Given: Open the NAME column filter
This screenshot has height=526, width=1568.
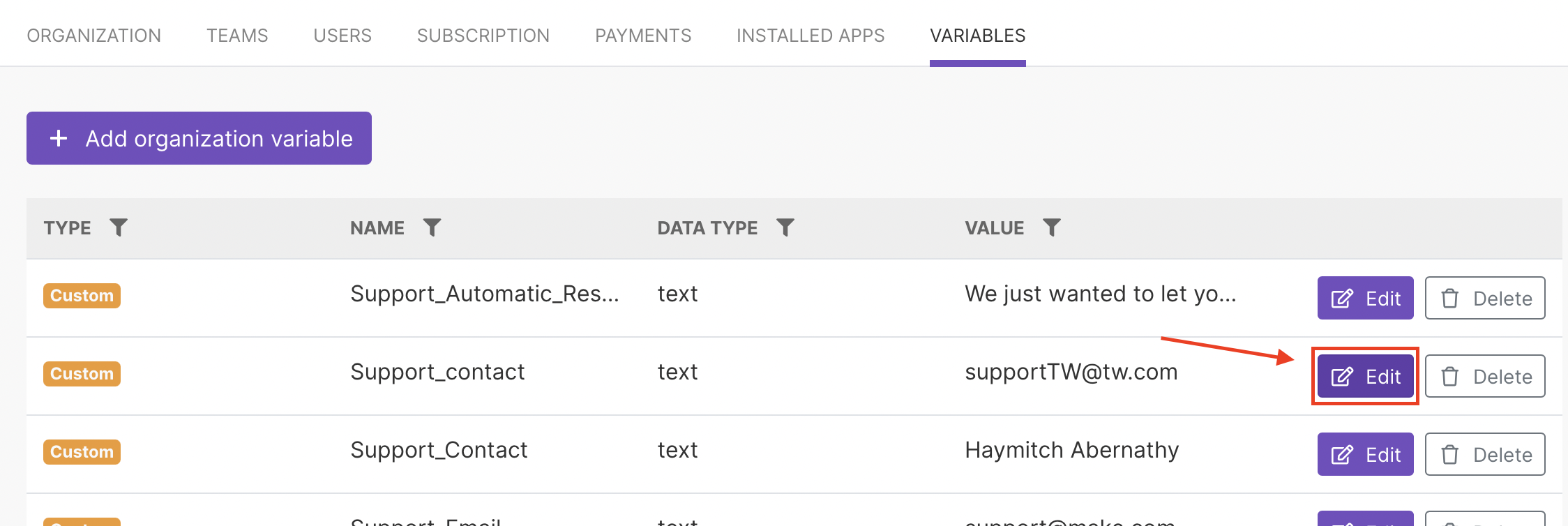Looking at the screenshot, I should click(432, 227).
